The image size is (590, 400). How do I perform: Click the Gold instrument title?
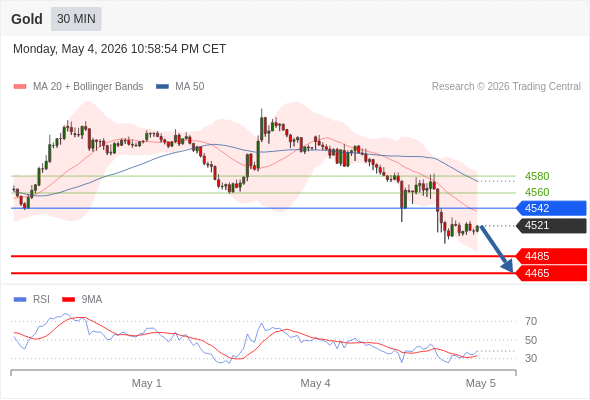27,19
